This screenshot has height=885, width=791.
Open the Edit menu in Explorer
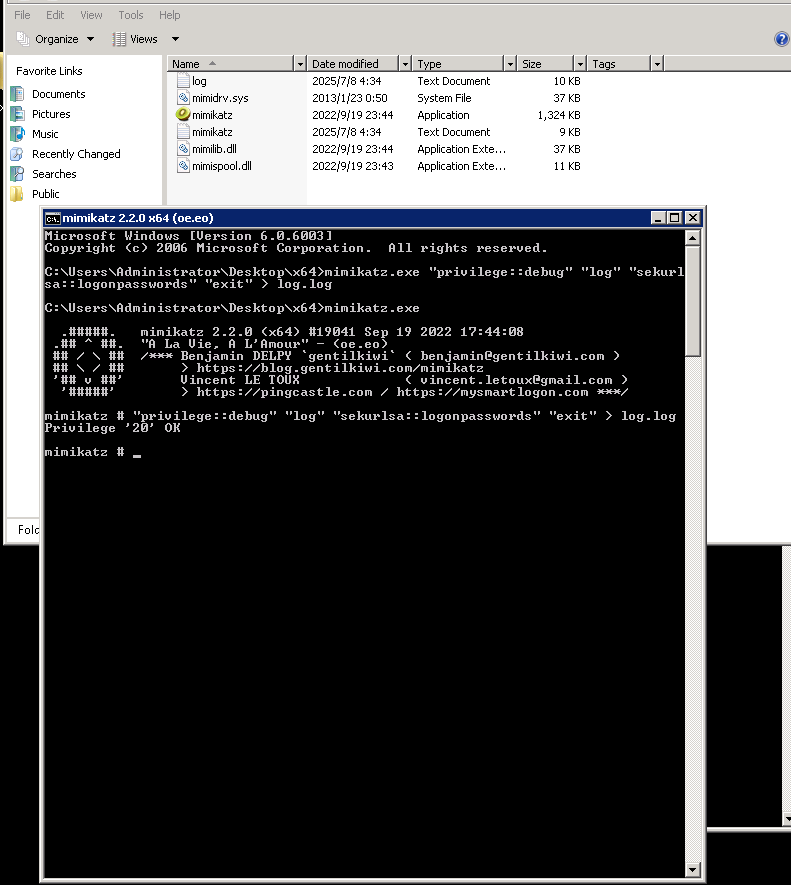tap(55, 15)
